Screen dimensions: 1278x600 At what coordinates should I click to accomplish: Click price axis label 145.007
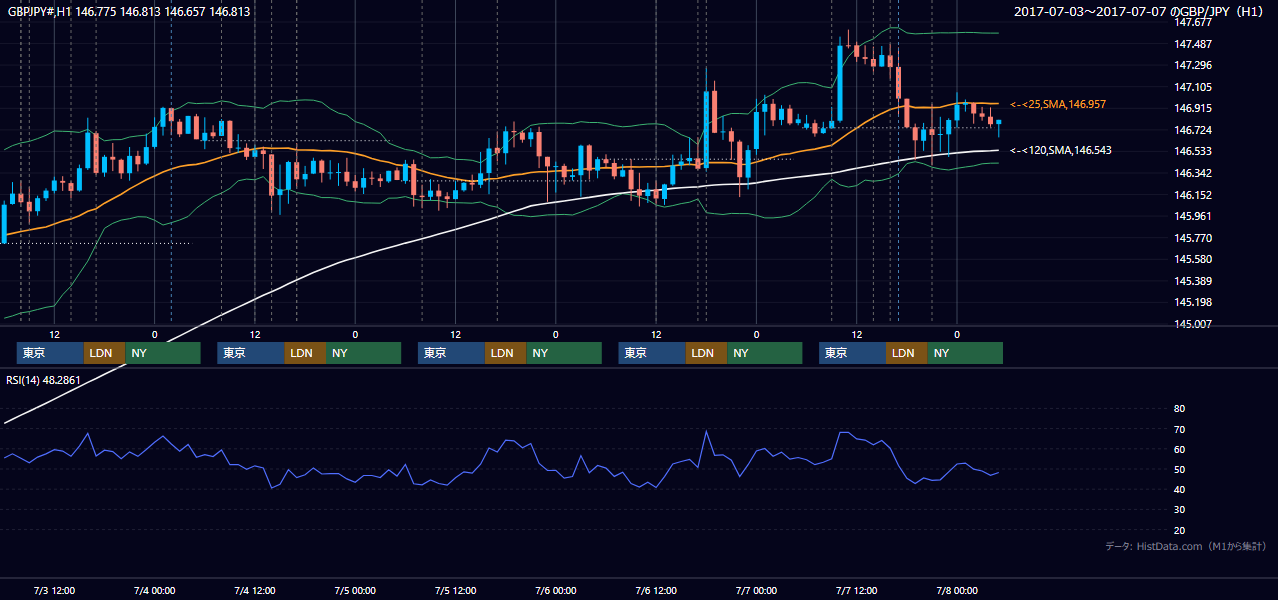pos(1194,324)
